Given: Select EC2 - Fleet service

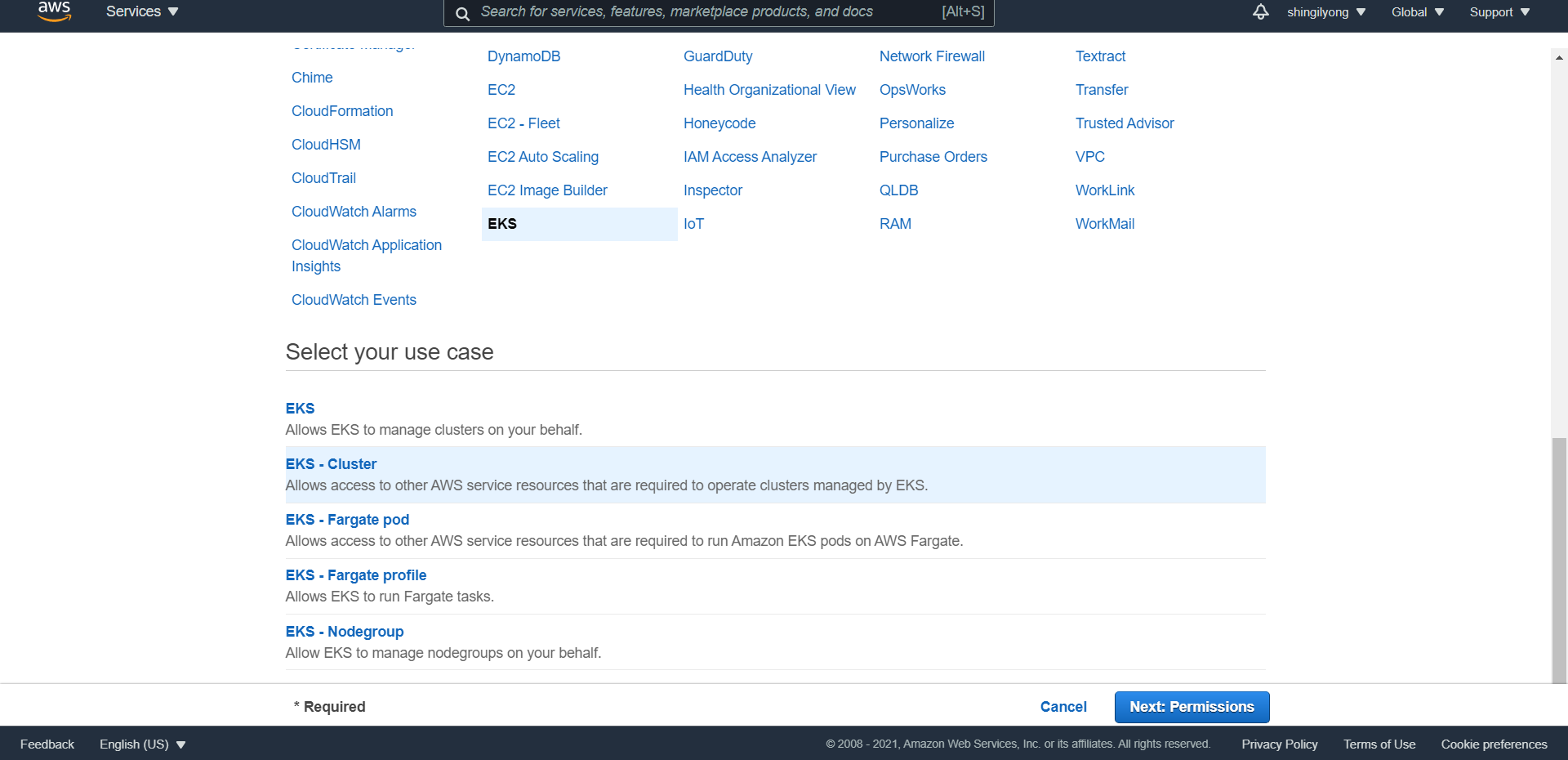Looking at the screenshot, I should pos(523,123).
